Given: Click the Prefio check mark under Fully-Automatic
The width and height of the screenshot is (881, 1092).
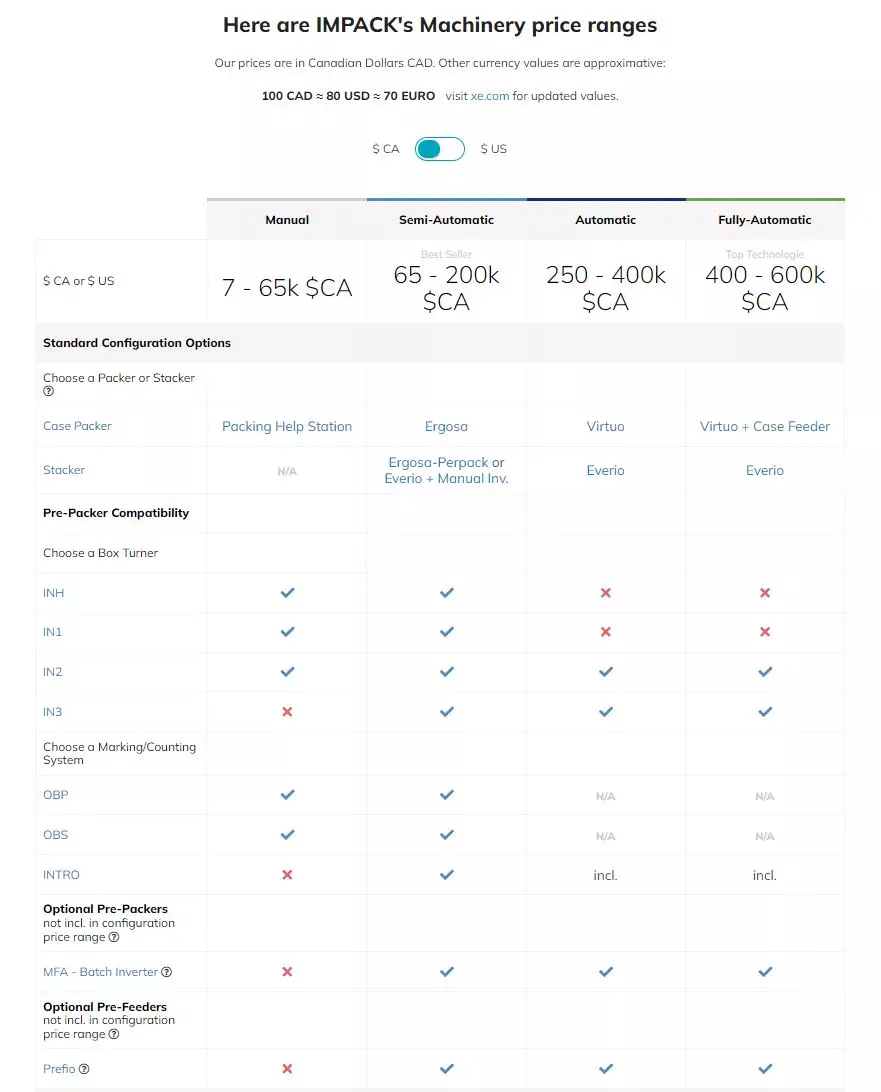Looking at the screenshot, I should coord(765,1068).
